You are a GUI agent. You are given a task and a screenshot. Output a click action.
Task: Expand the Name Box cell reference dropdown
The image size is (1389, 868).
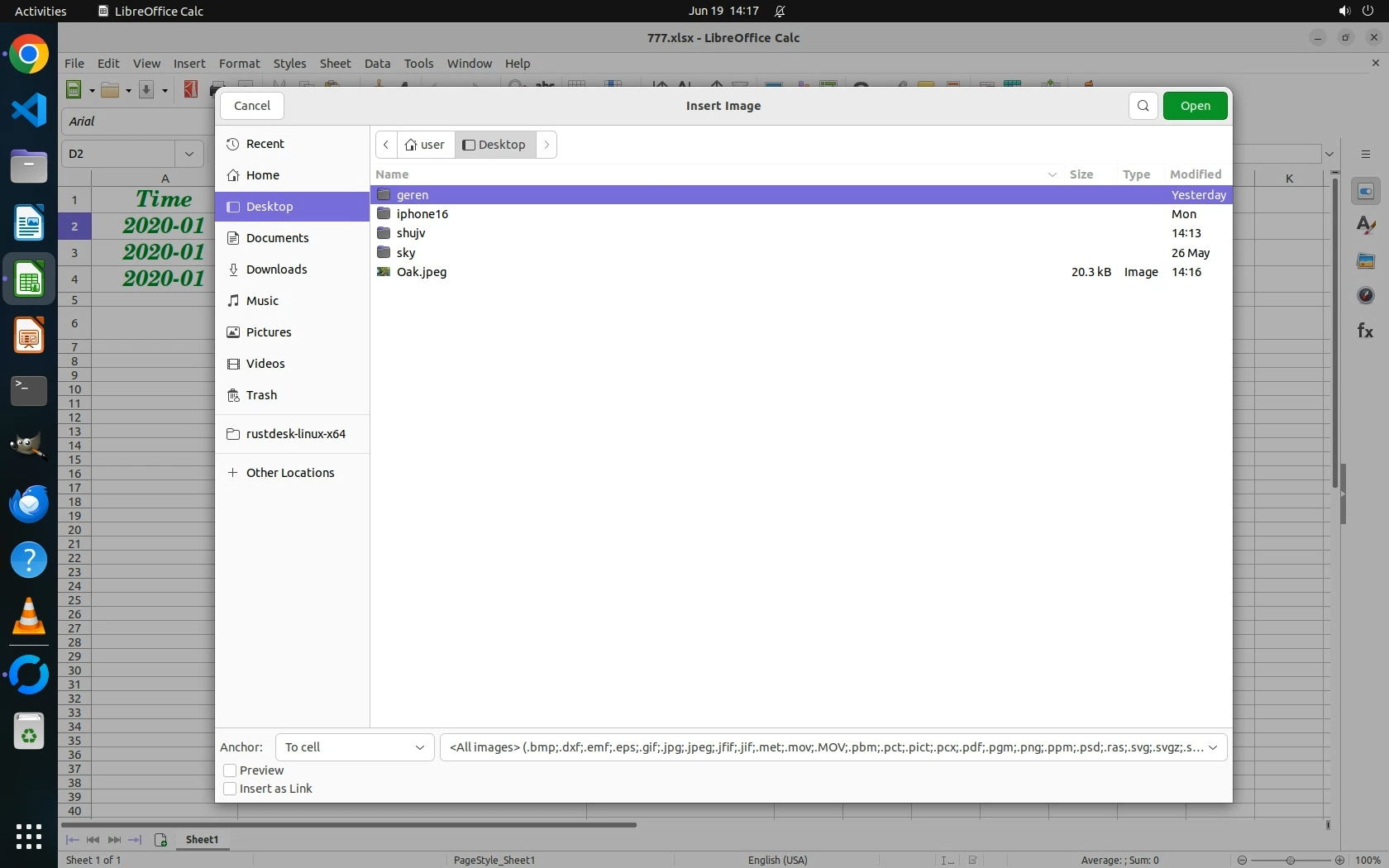(x=189, y=154)
